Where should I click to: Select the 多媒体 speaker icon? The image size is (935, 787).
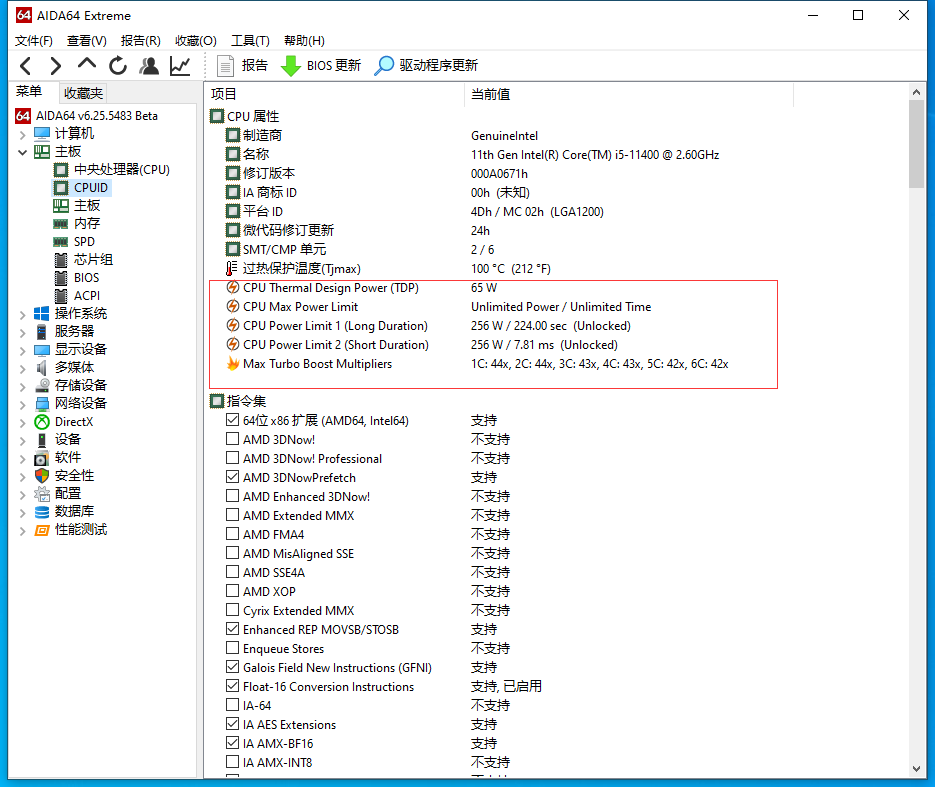(42, 367)
